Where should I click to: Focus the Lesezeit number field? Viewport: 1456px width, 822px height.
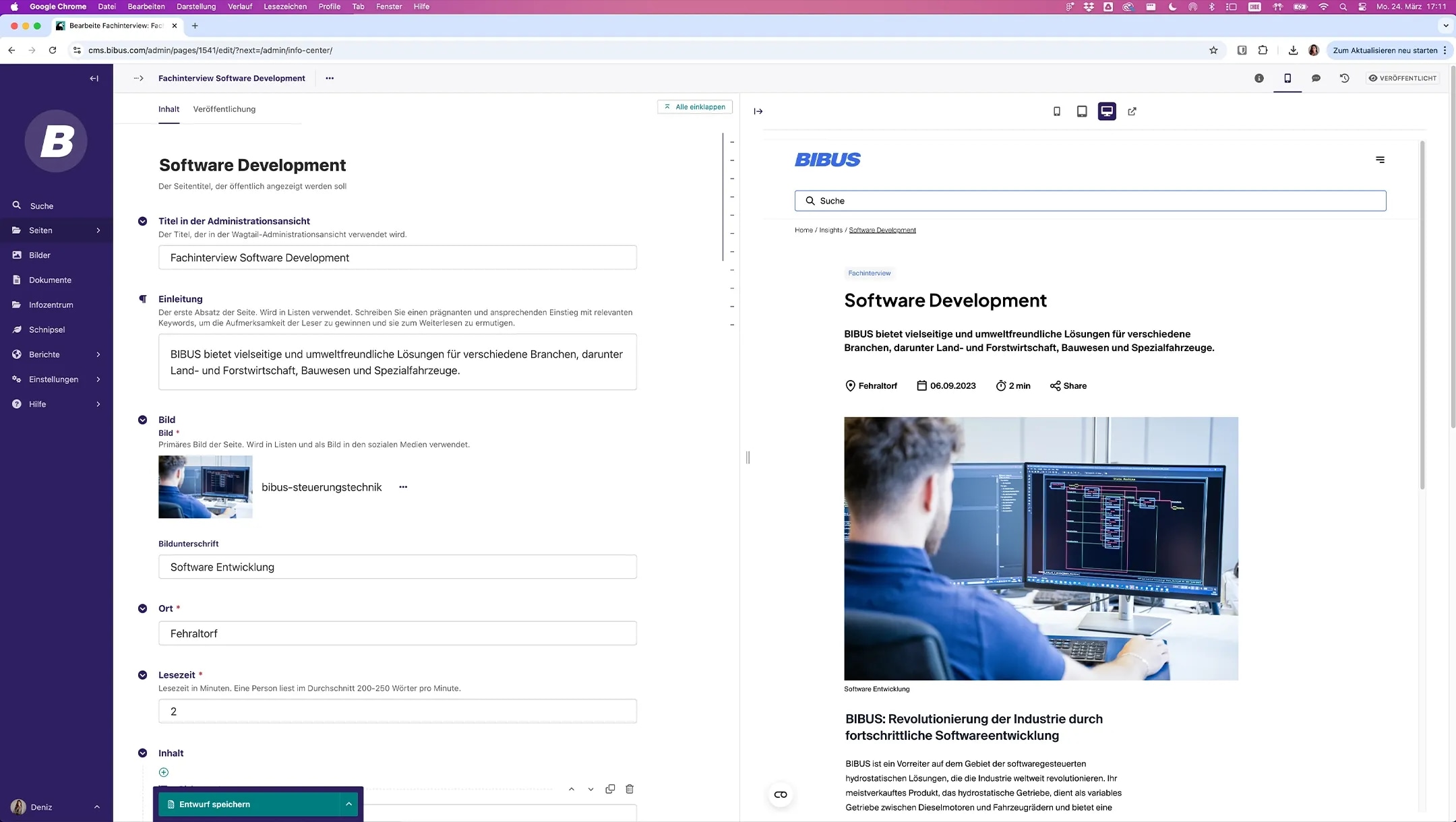[398, 711]
